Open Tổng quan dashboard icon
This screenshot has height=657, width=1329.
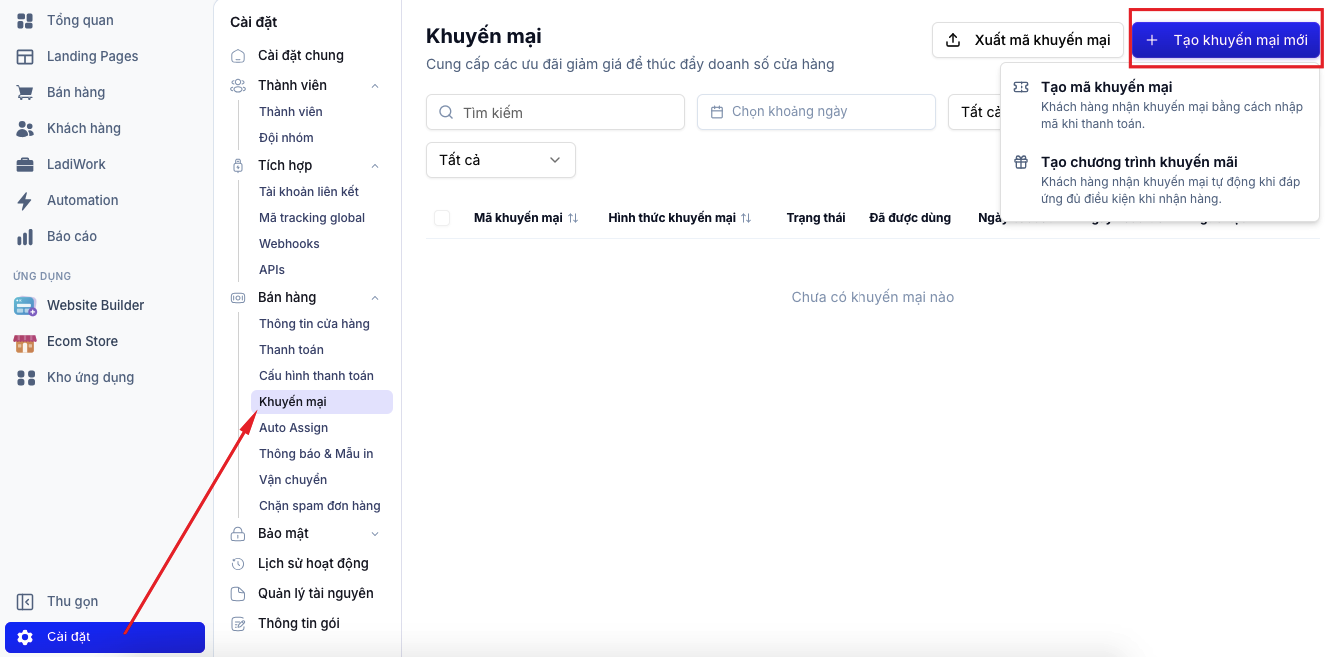[x=26, y=20]
